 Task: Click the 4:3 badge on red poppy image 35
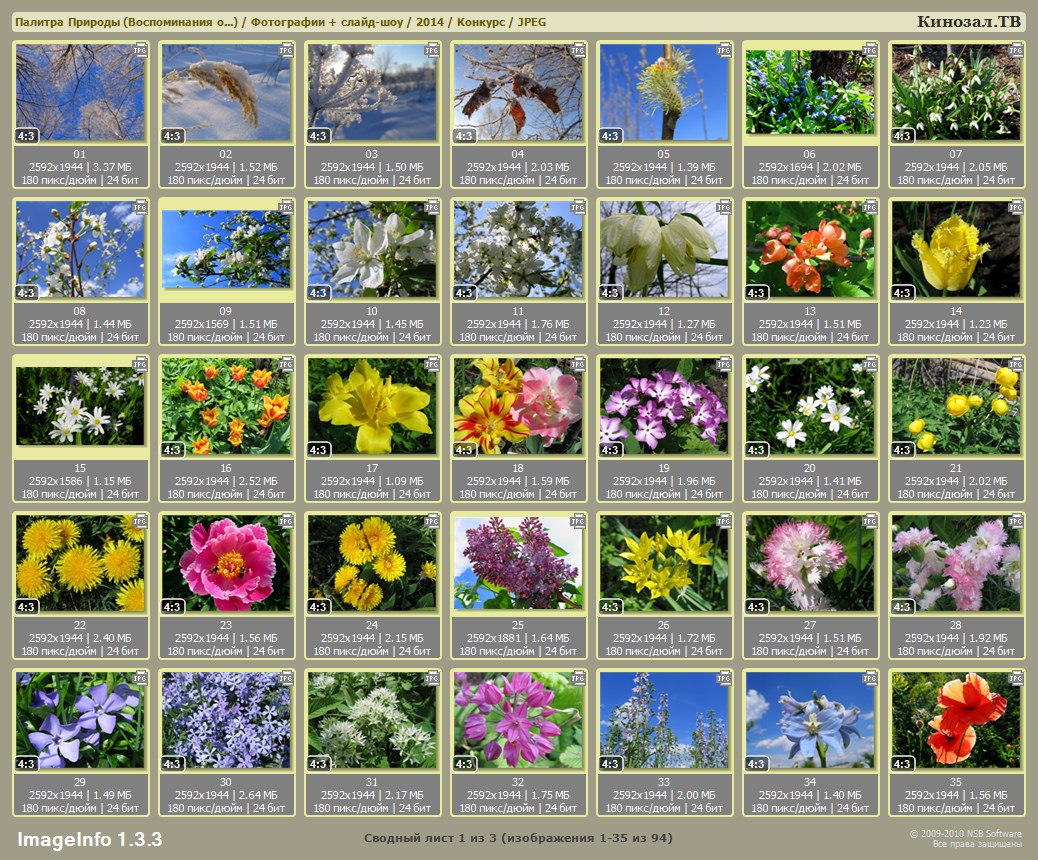click(902, 764)
